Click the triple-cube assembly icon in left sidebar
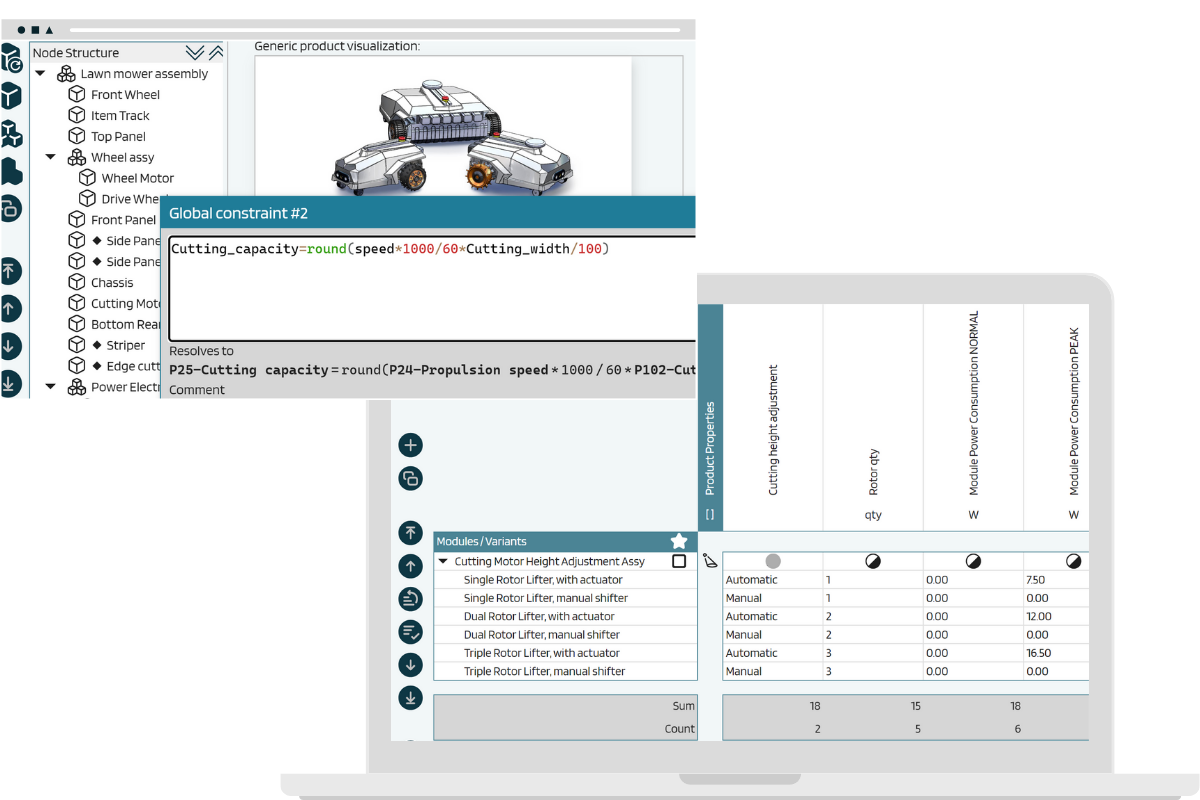The width and height of the screenshot is (1200, 800). point(10,133)
